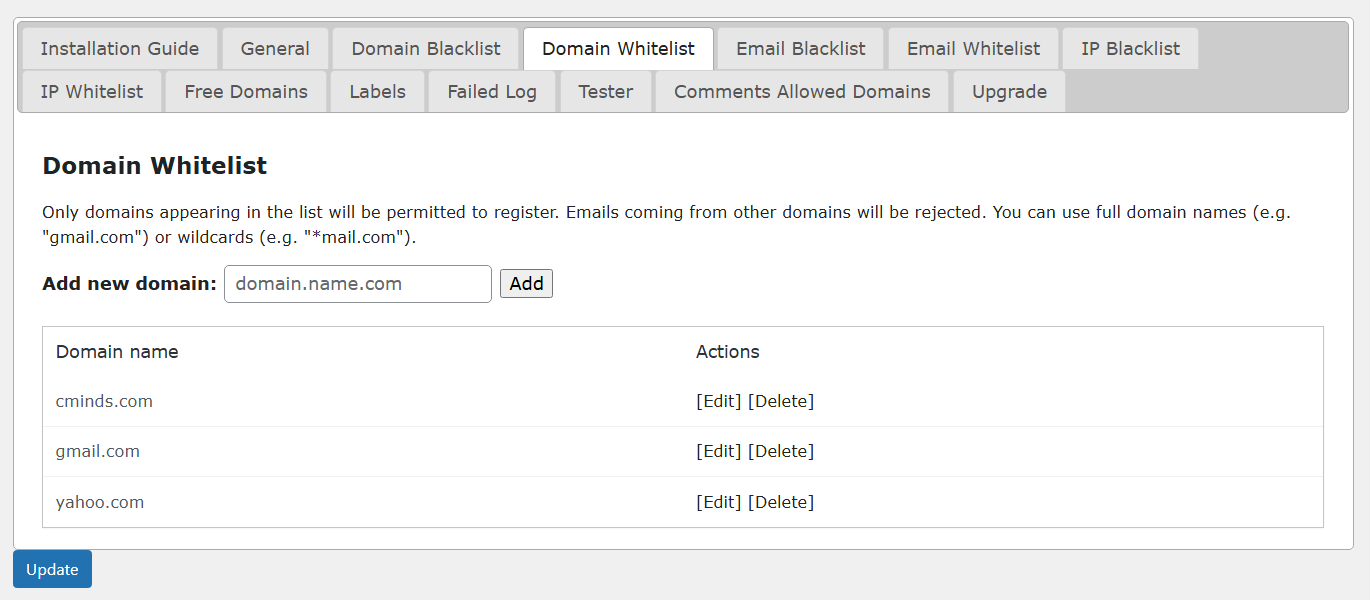This screenshot has height=600, width=1370.
Task: Go to the Email Whitelist tab
Action: 973,49
